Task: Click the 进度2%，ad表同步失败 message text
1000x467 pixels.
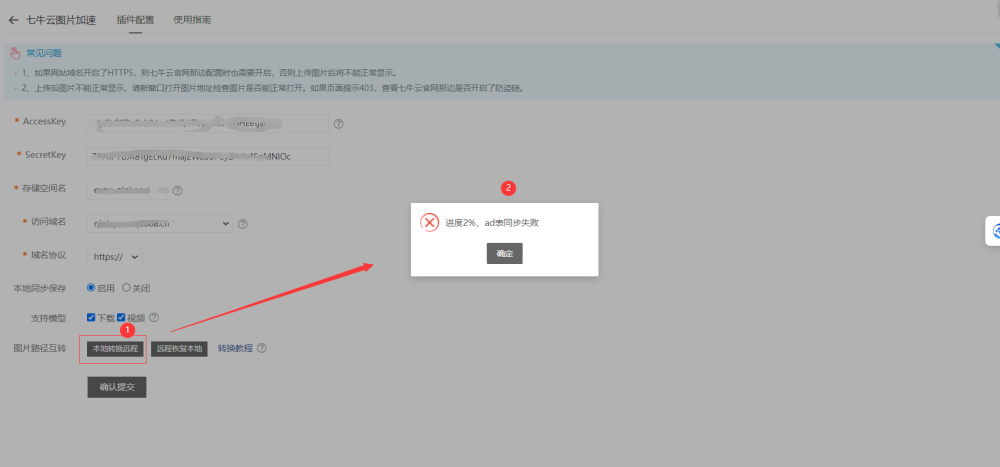Action: point(492,223)
